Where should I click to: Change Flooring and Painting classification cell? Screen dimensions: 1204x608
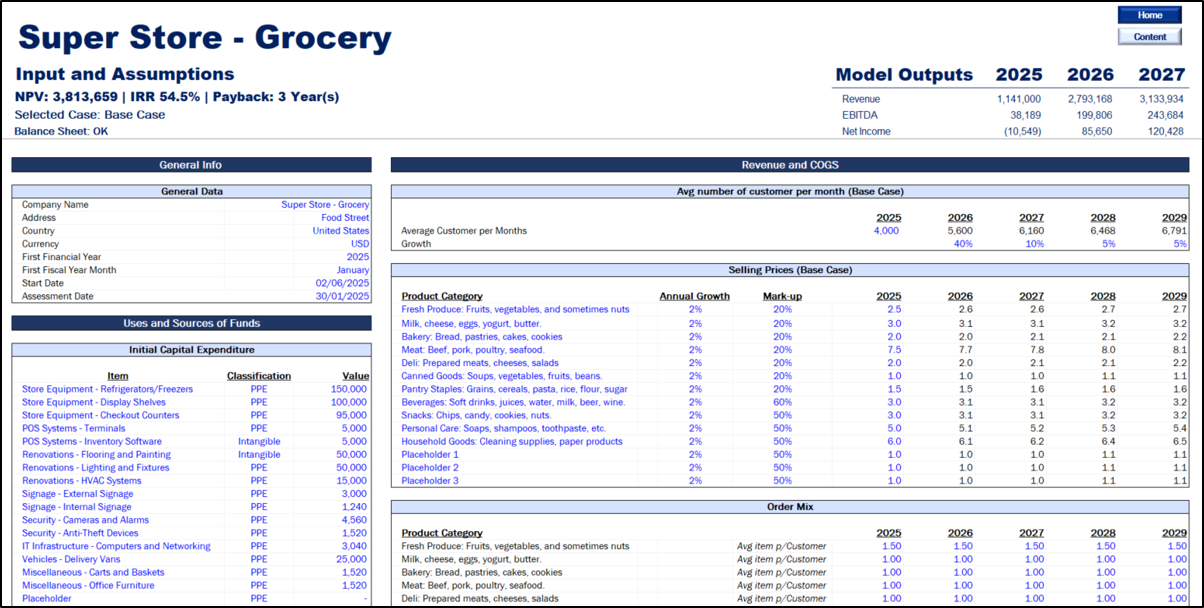coord(259,454)
